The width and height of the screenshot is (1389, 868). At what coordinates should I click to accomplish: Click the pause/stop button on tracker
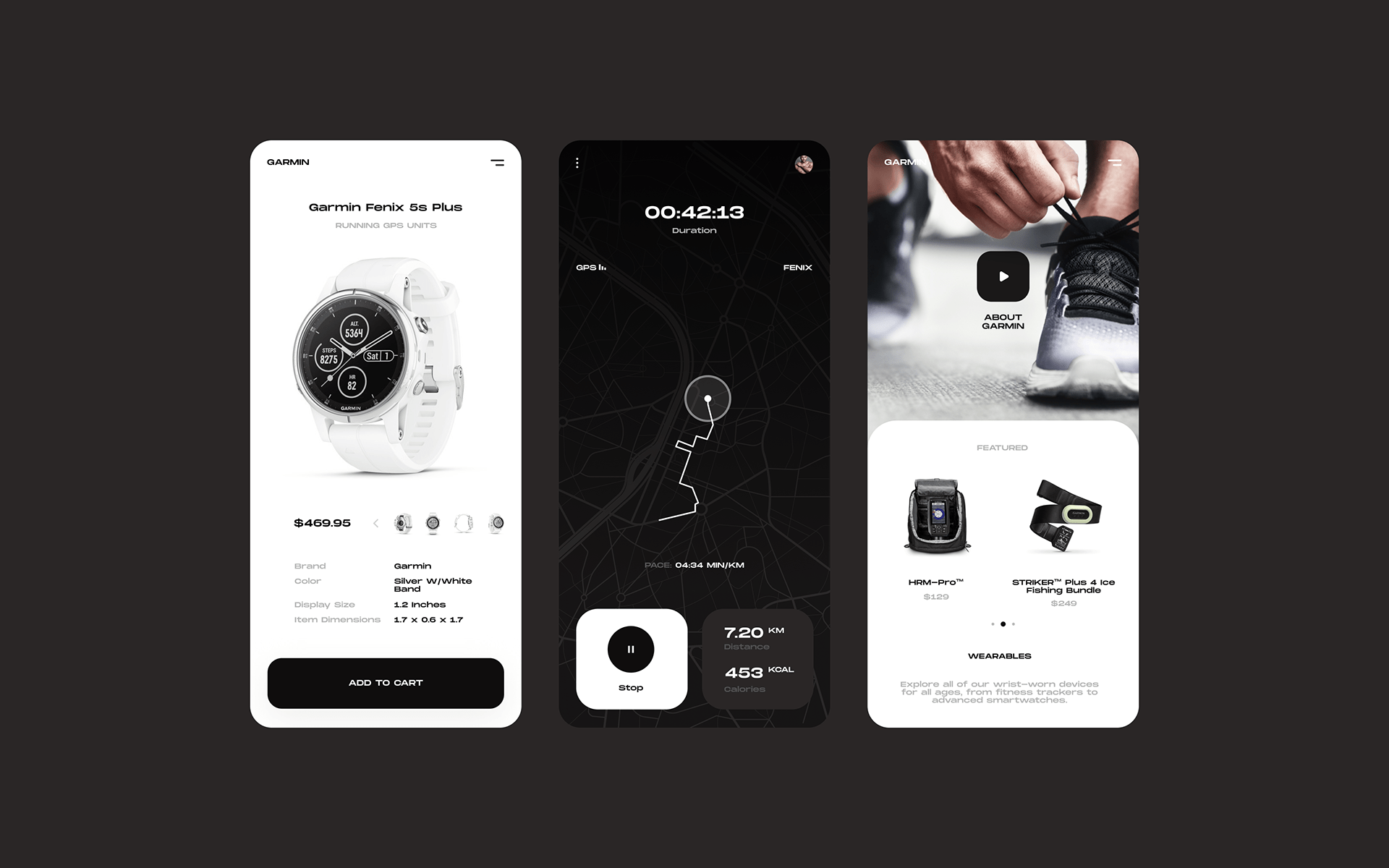tap(631, 650)
